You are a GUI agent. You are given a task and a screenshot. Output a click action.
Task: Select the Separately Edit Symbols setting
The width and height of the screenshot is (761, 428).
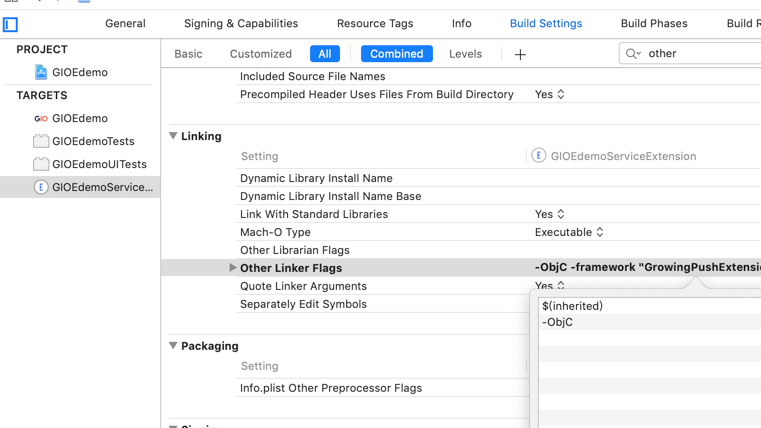pyautogui.click(x=303, y=304)
